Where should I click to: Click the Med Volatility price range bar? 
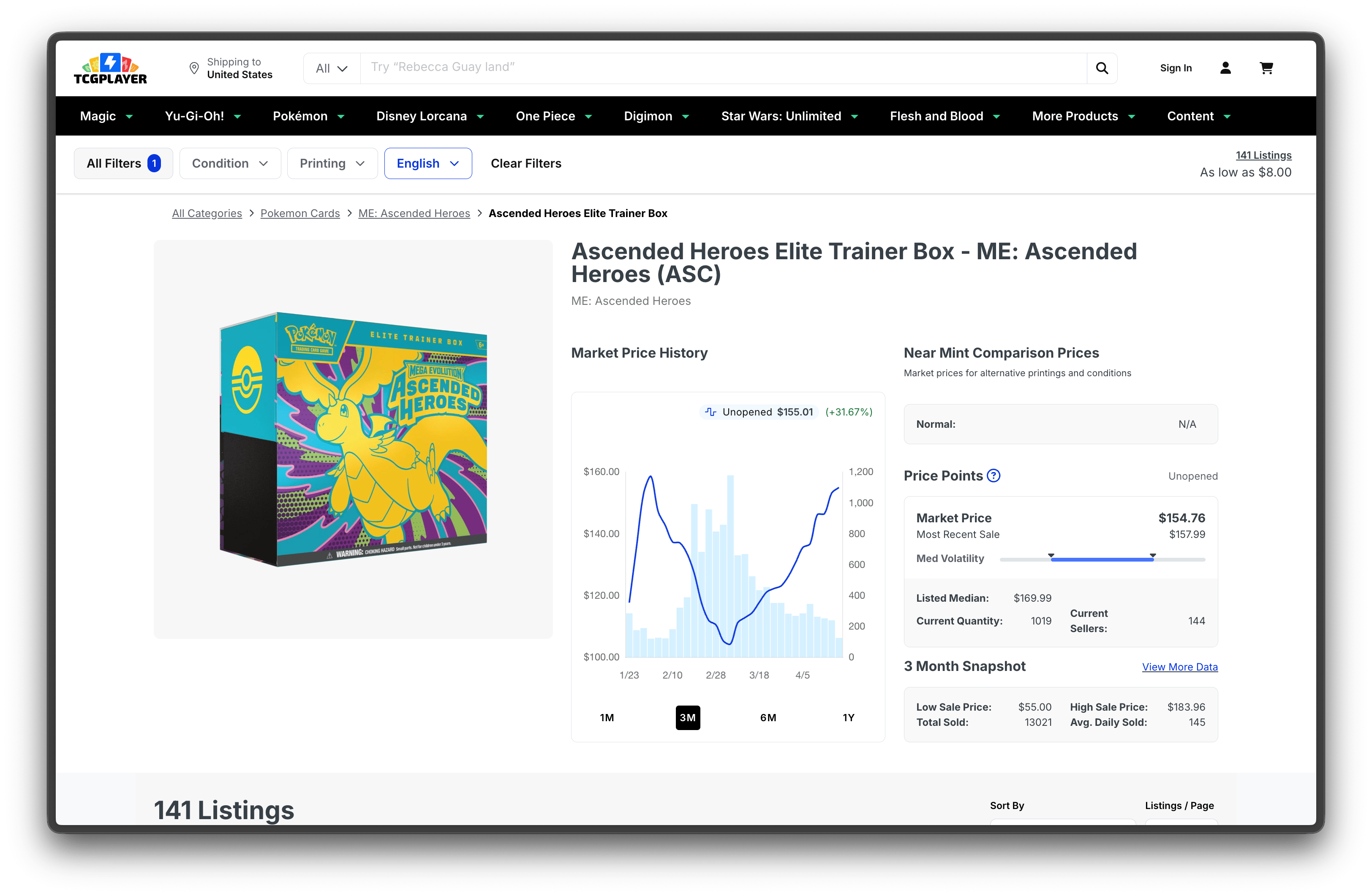pos(1102,559)
